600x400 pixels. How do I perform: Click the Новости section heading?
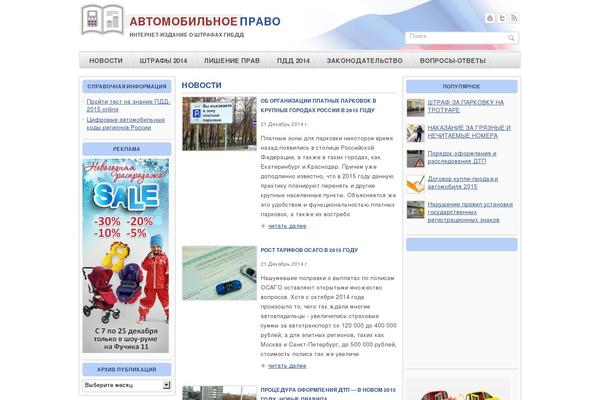coord(201,85)
